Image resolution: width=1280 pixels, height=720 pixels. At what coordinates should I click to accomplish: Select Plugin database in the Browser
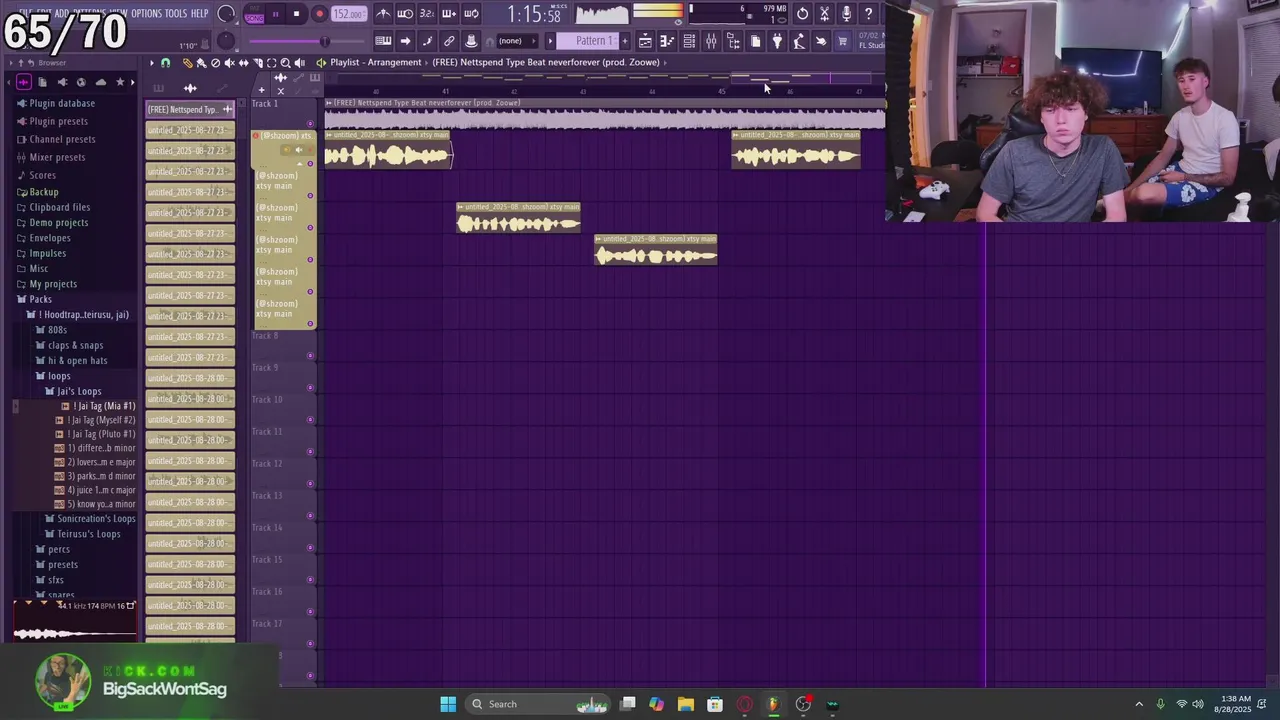[62, 103]
